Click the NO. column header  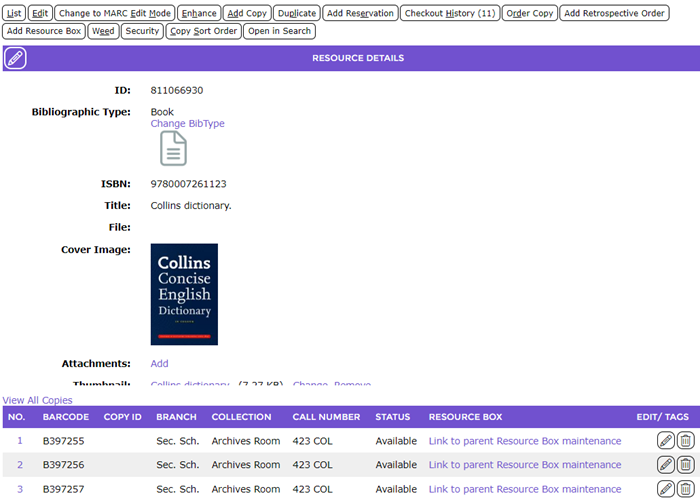(17, 417)
